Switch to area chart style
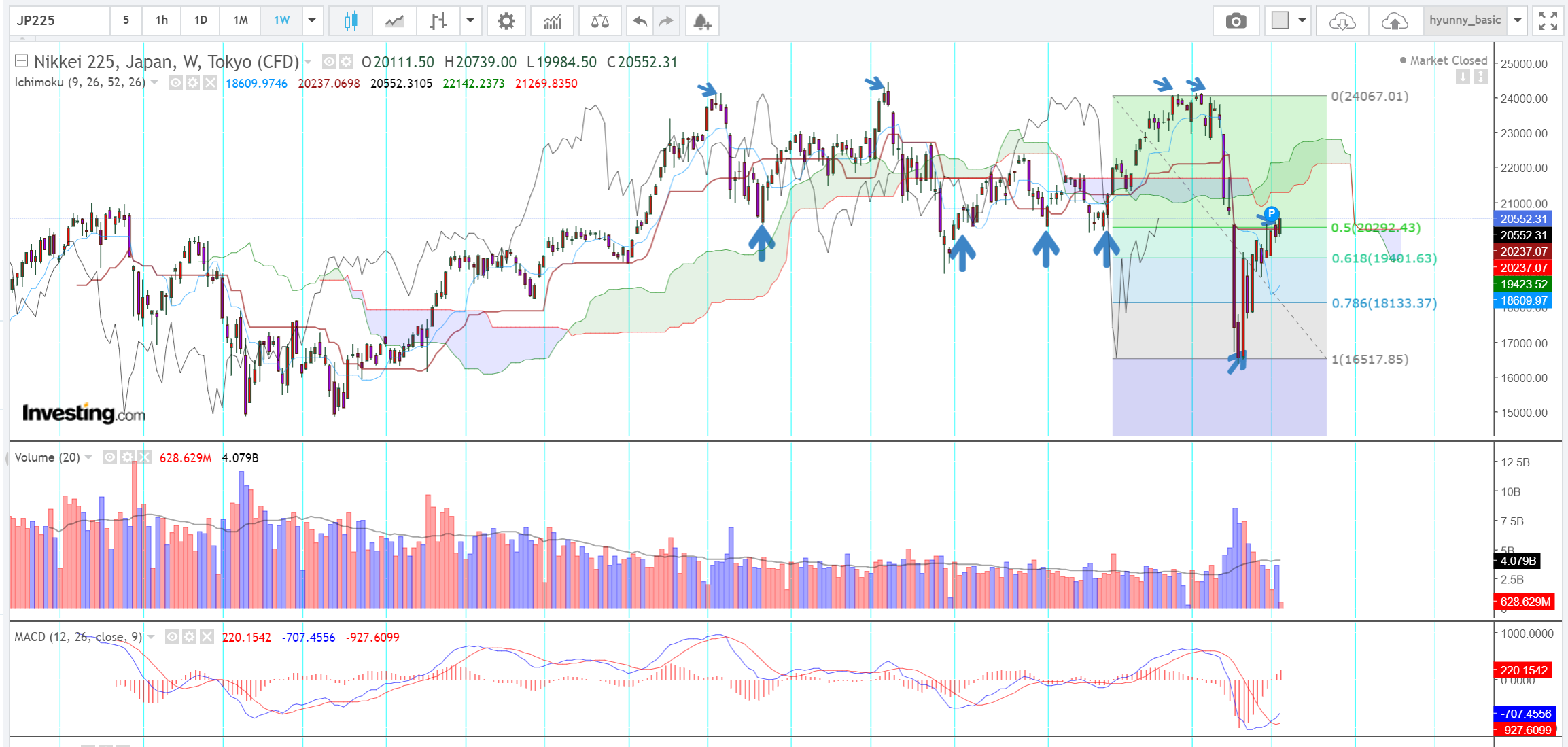The height and width of the screenshot is (747, 1568). 394,21
